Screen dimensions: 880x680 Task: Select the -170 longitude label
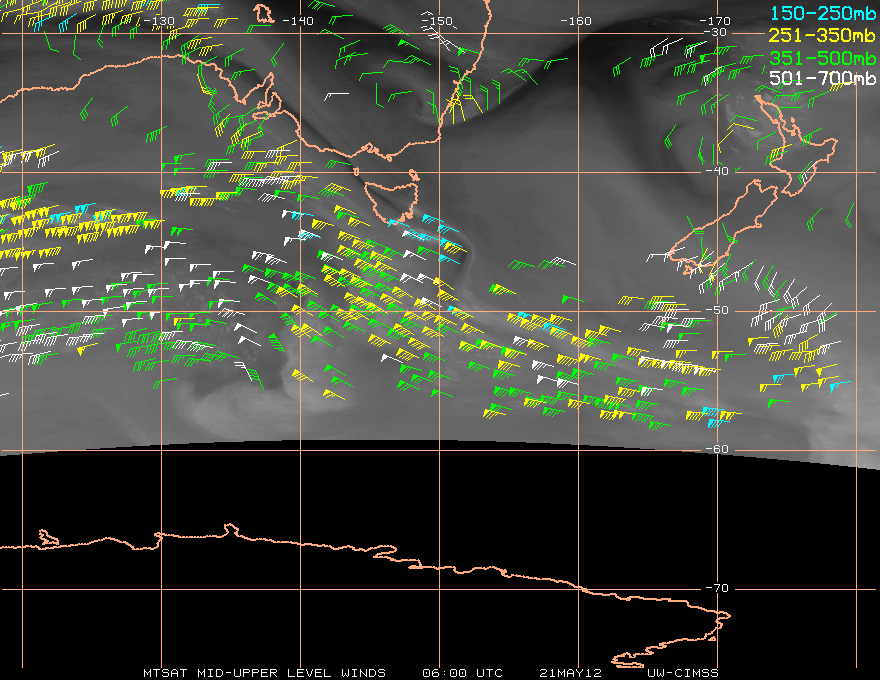coord(714,20)
